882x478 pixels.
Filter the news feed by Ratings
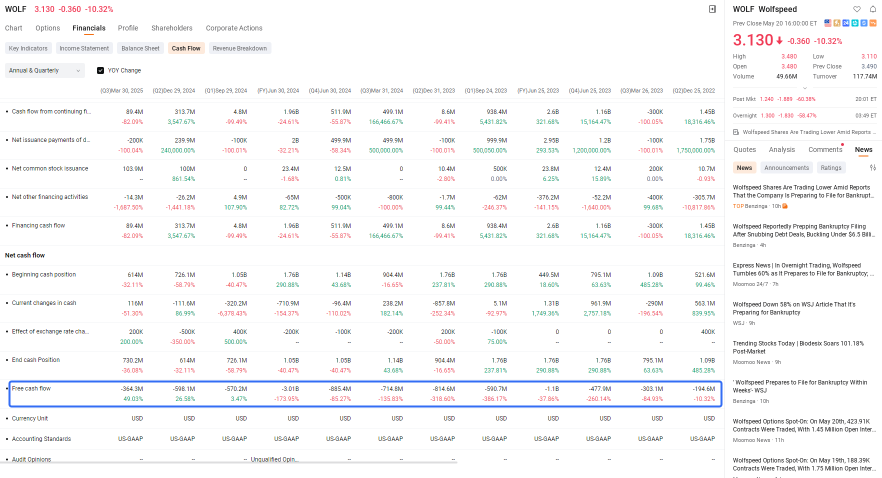point(831,168)
